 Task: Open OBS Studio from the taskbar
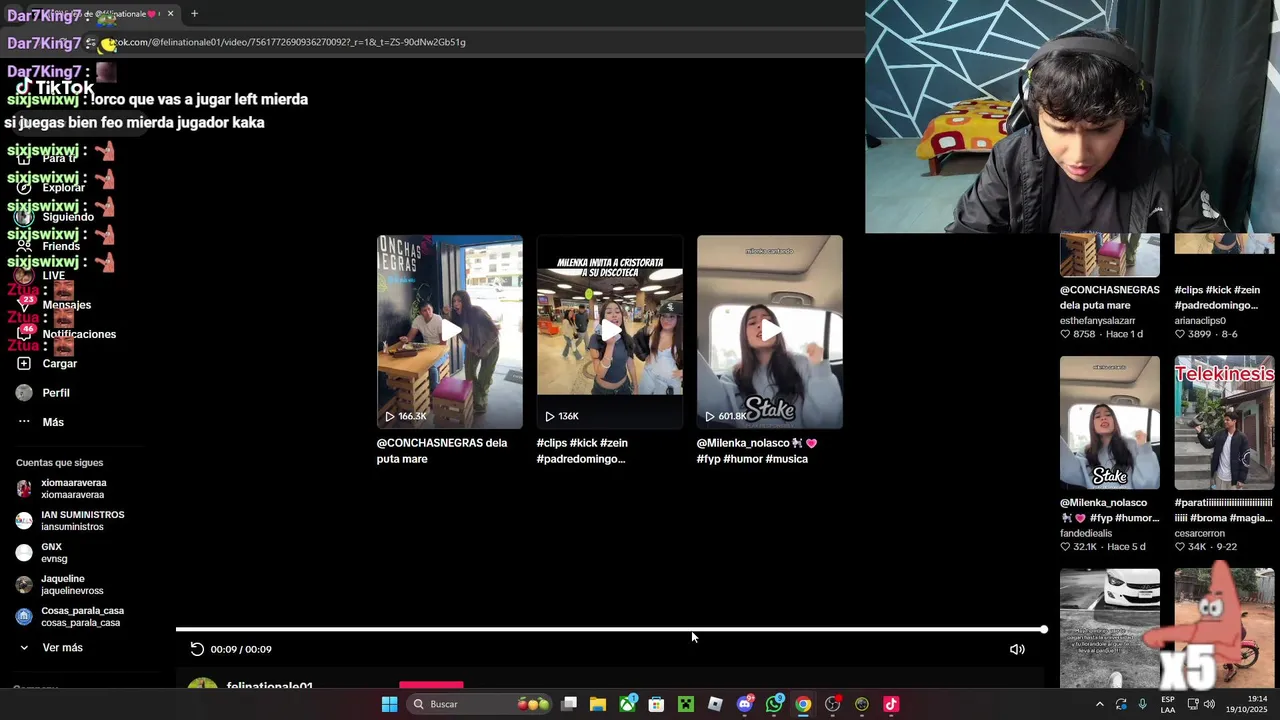(x=833, y=704)
